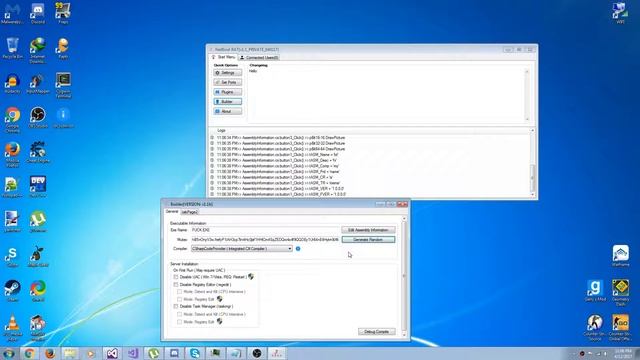The width and height of the screenshot is (640, 360).
Task: Open Visual Studio from the taskbar
Action: coord(112,353)
